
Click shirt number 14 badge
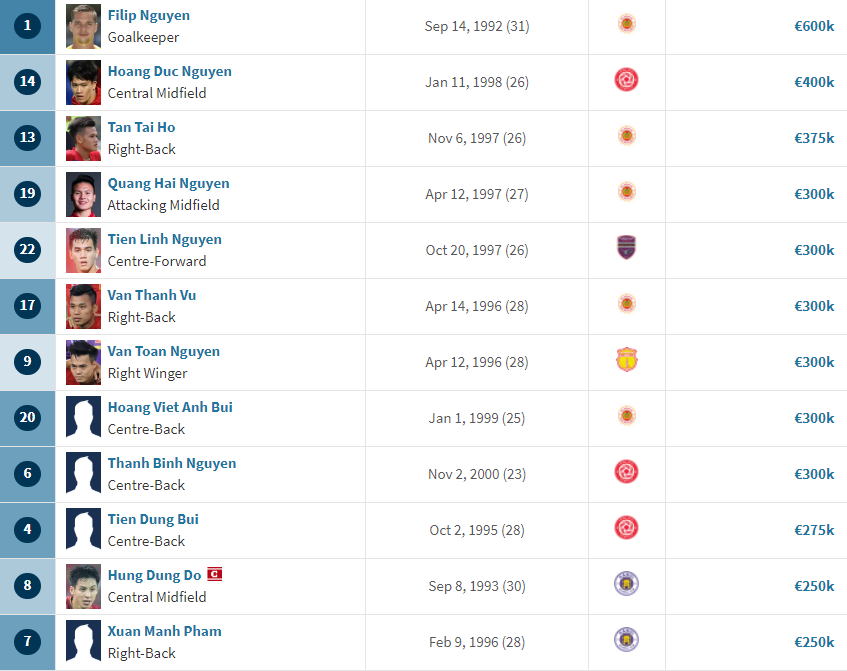(28, 82)
